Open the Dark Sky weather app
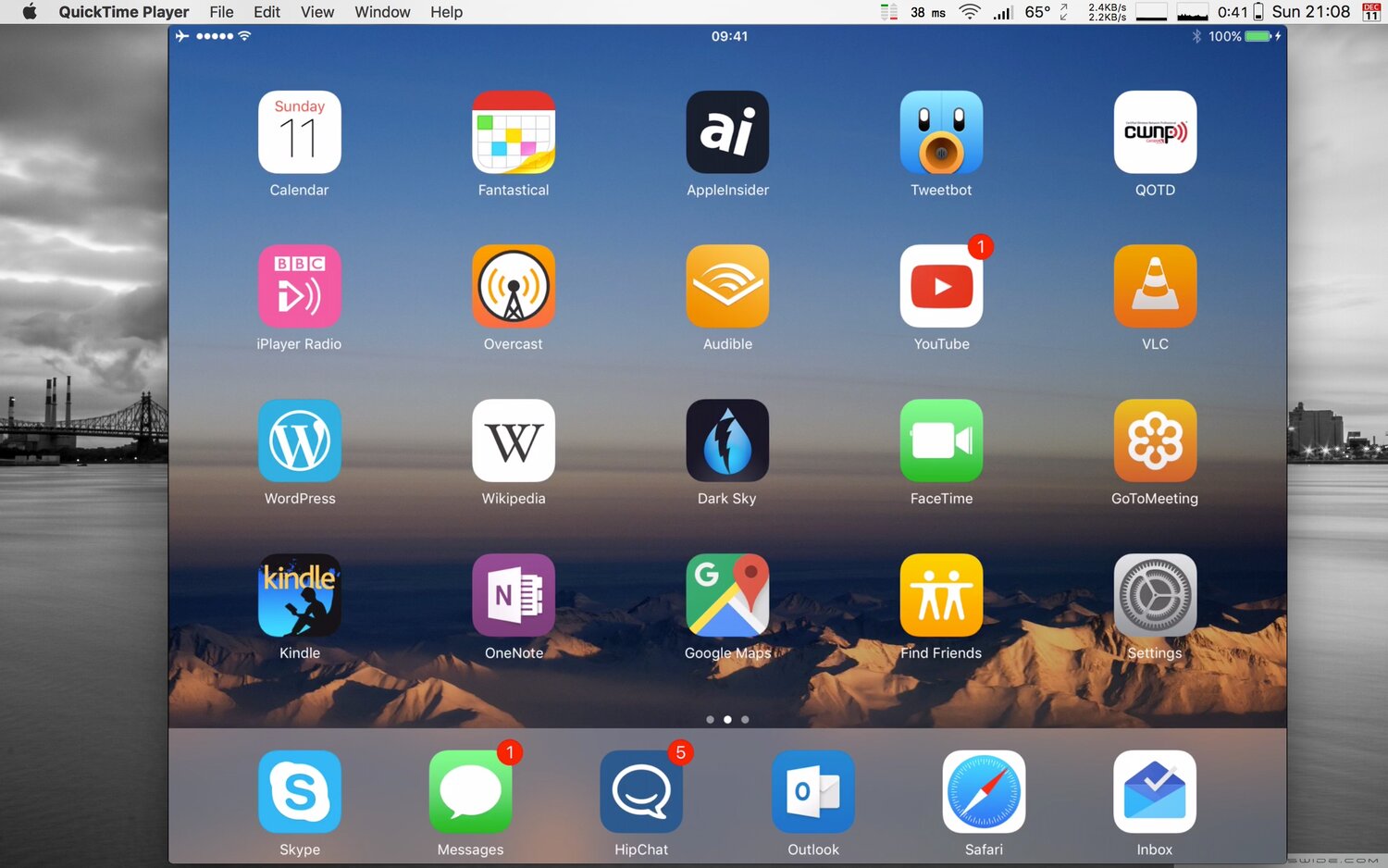Image resolution: width=1388 pixels, height=868 pixels. tap(727, 440)
